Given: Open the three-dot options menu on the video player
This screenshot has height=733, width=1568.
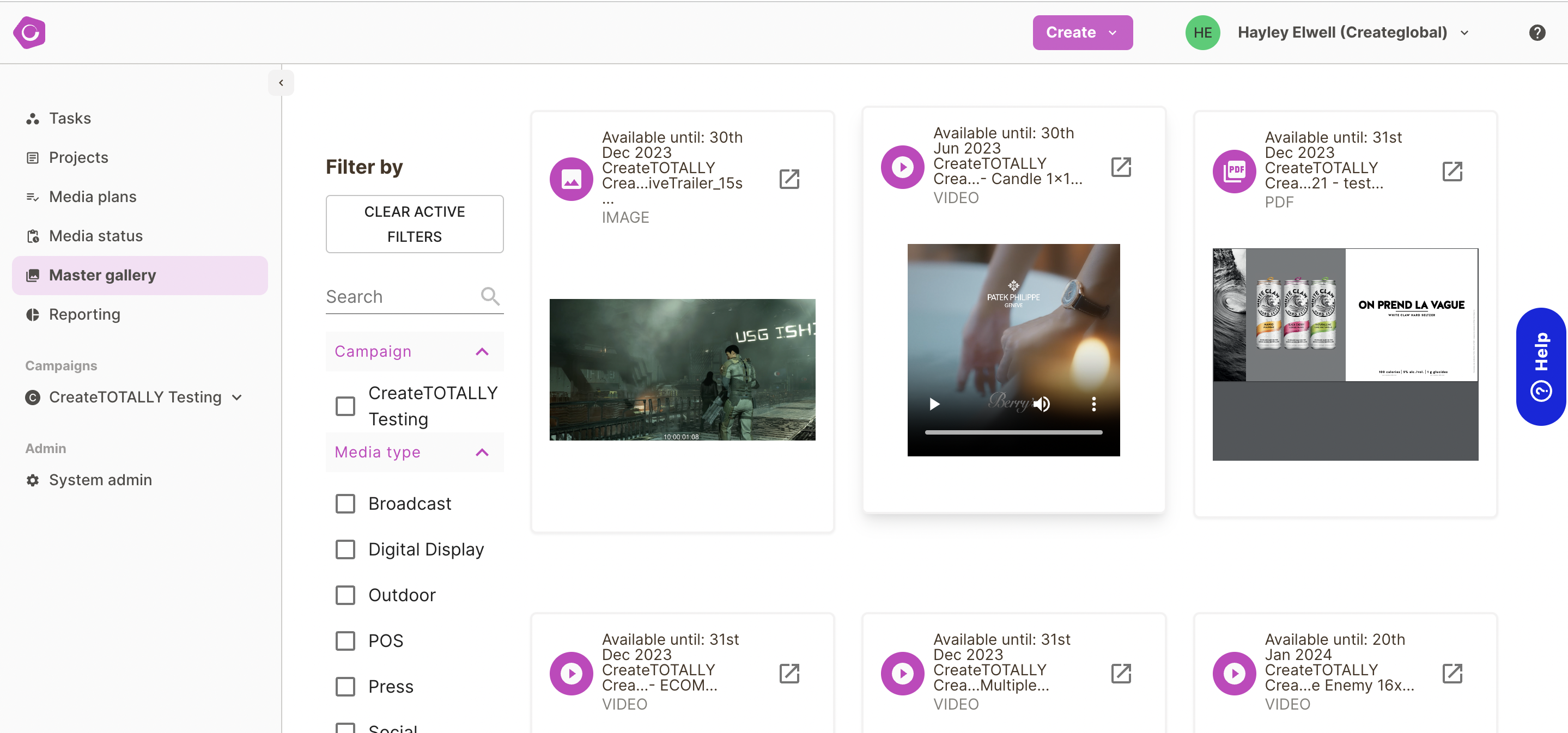Looking at the screenshot, I should tap(1093, 404).
